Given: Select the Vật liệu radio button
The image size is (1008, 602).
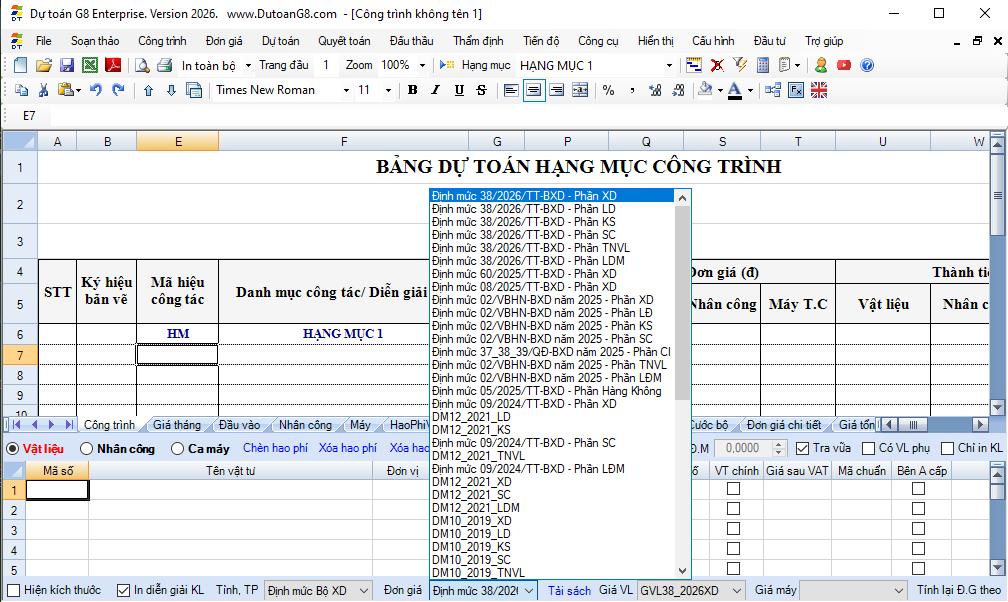Looking at the screenshot, I should tap(12, 448).
